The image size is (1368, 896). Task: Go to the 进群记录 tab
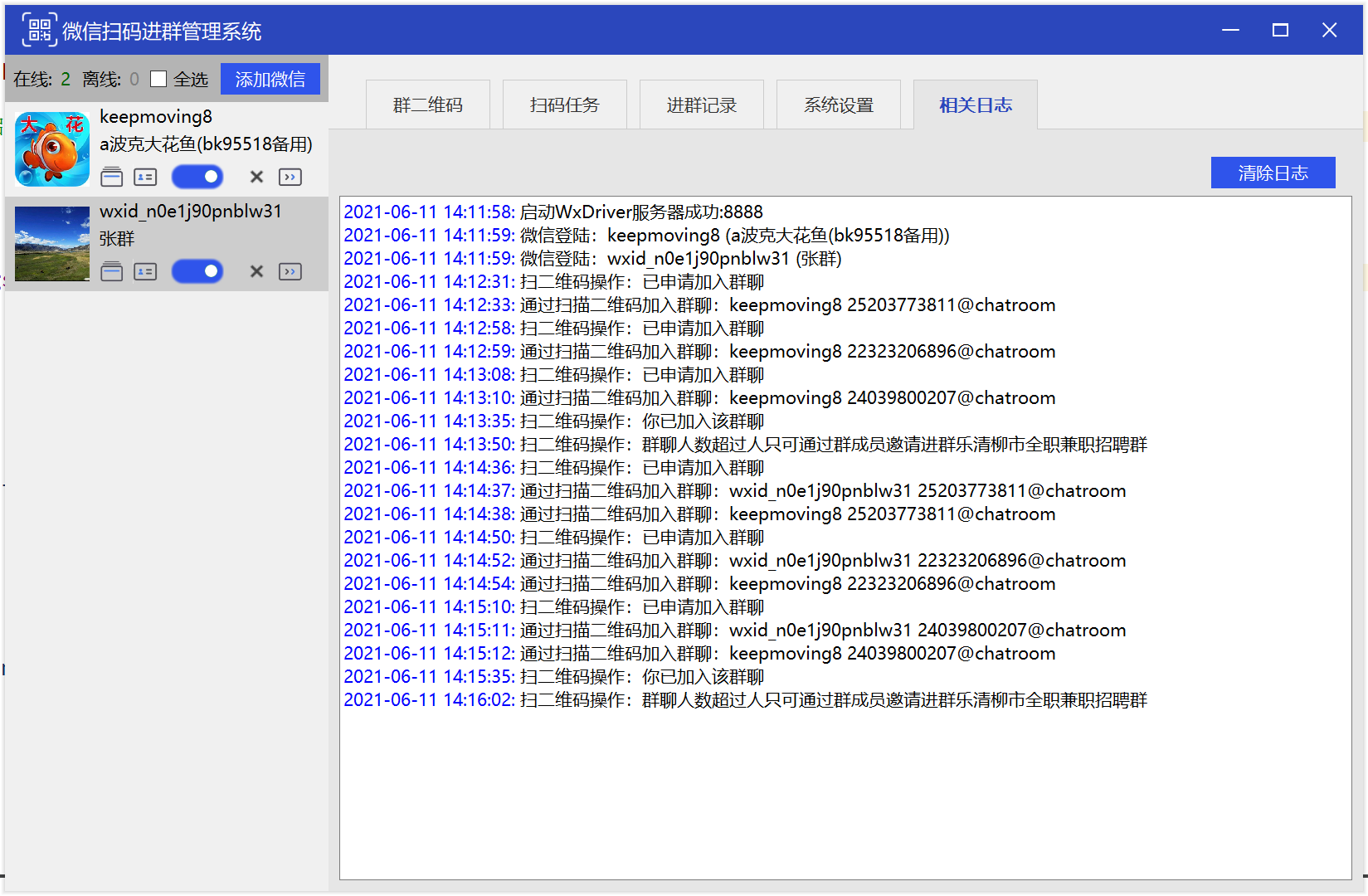702,105
